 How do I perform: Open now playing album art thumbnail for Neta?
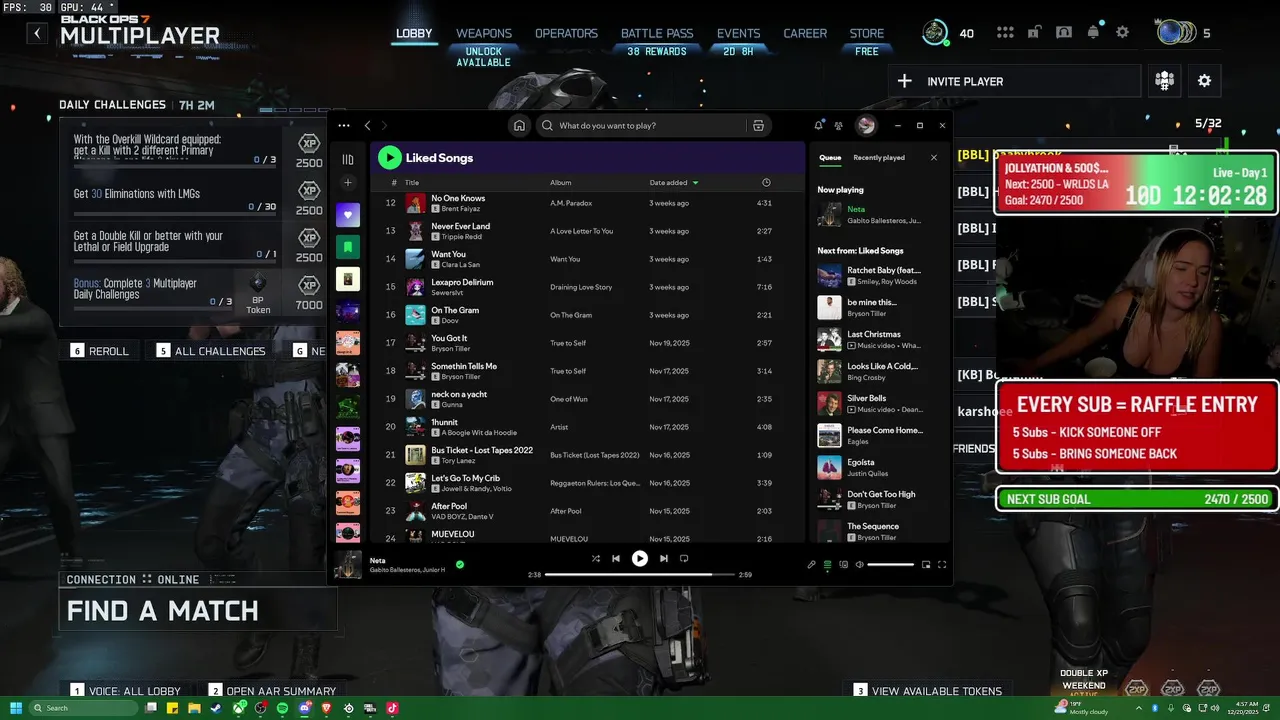(347, 564)
